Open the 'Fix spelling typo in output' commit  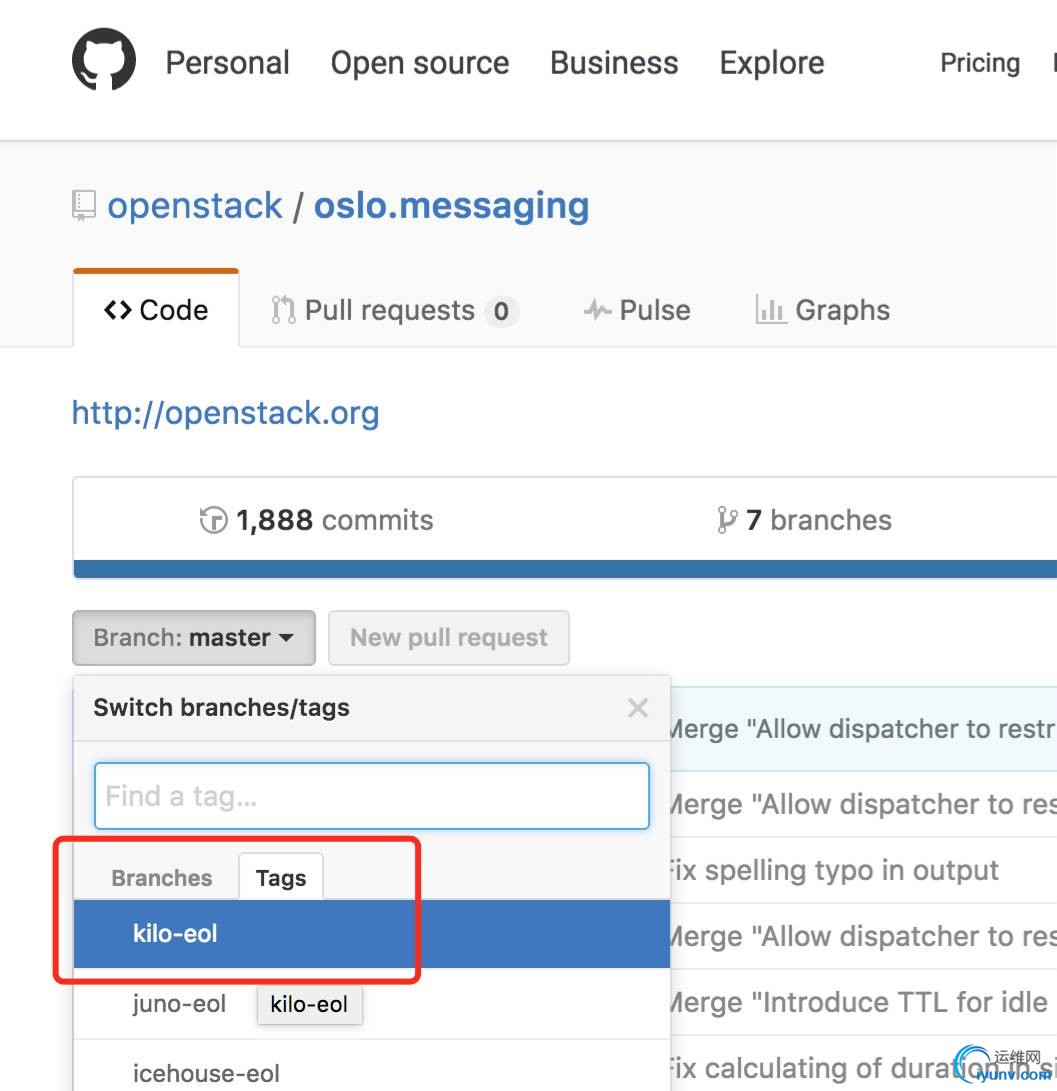833,870
